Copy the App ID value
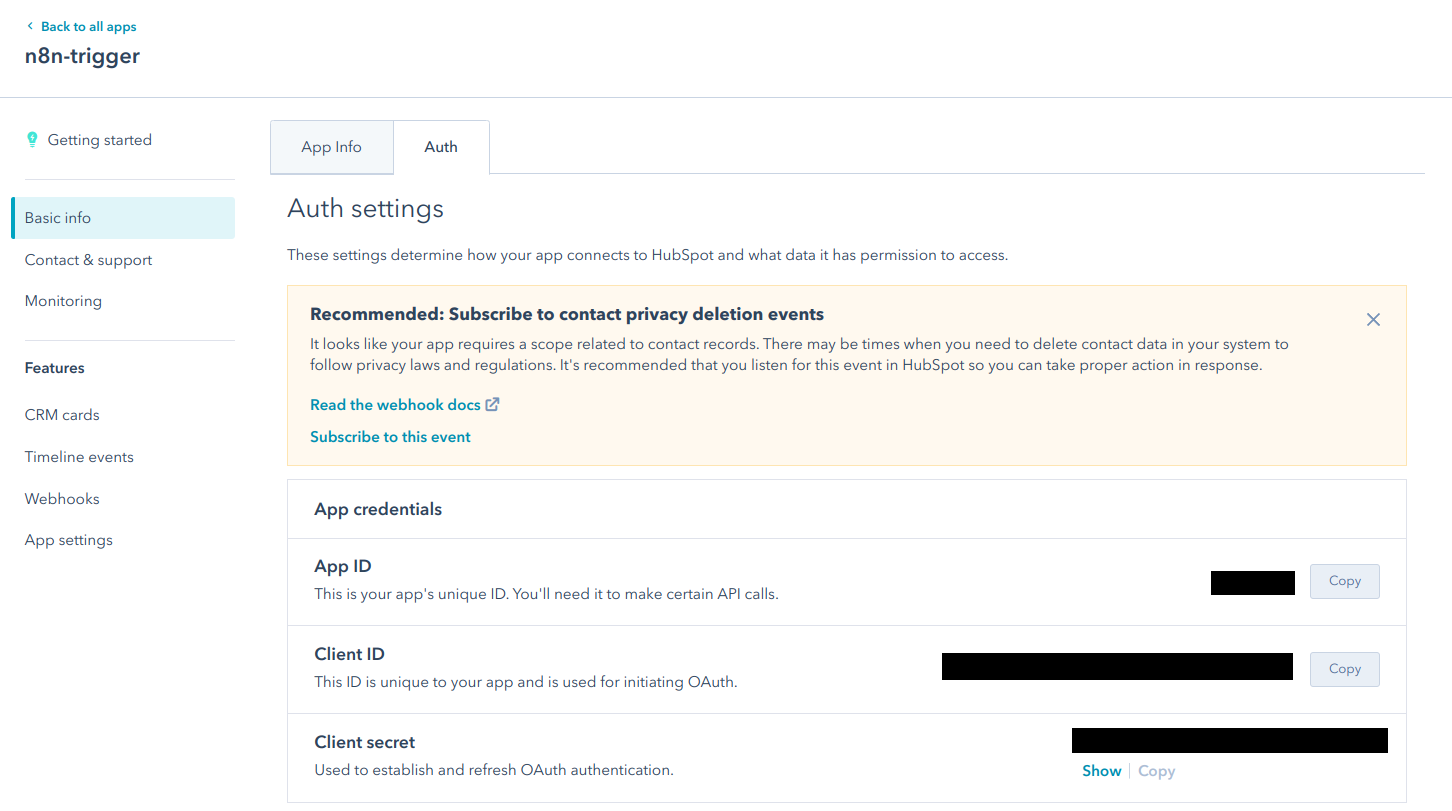The image size is (1452, 811). coord(1344,581)
